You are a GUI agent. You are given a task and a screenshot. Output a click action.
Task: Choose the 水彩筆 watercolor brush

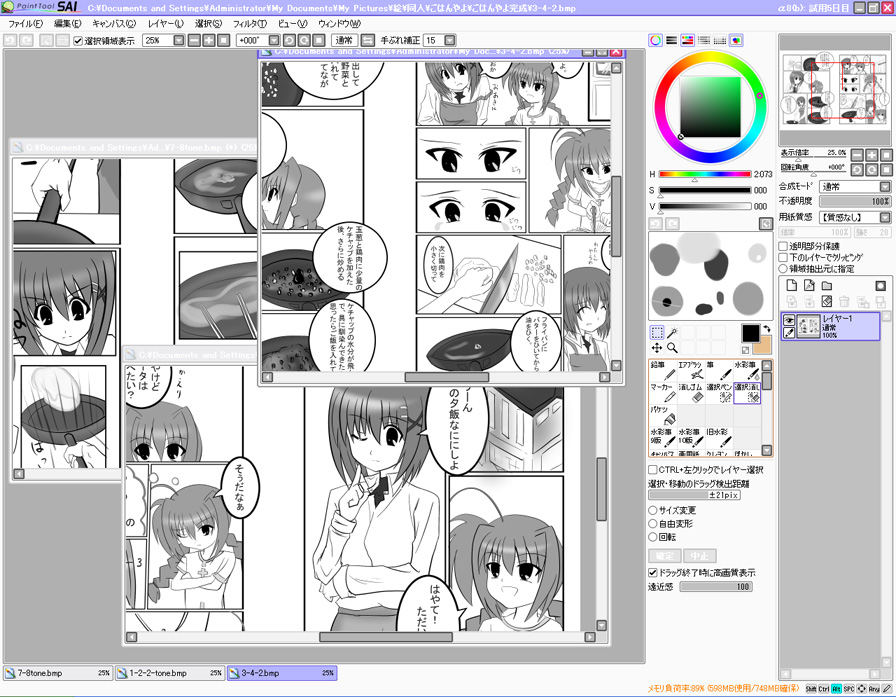746,371
